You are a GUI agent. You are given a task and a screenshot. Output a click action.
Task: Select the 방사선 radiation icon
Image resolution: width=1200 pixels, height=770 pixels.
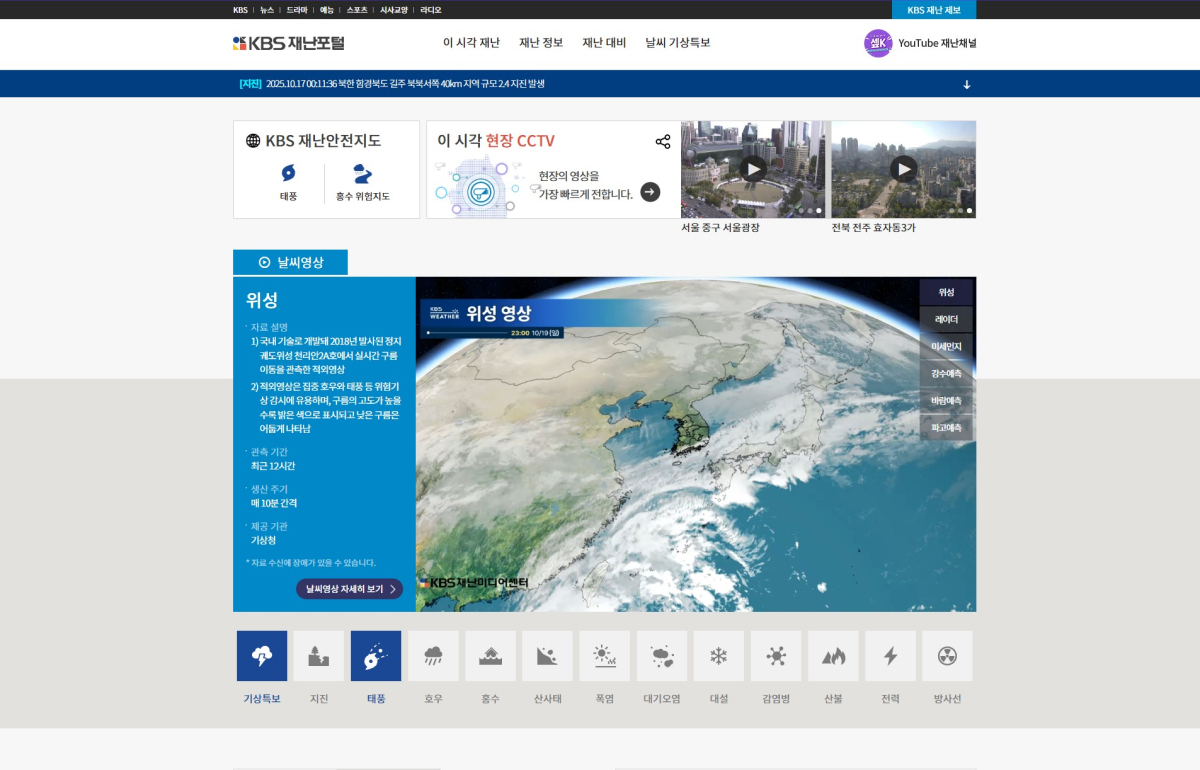[947, 656]
